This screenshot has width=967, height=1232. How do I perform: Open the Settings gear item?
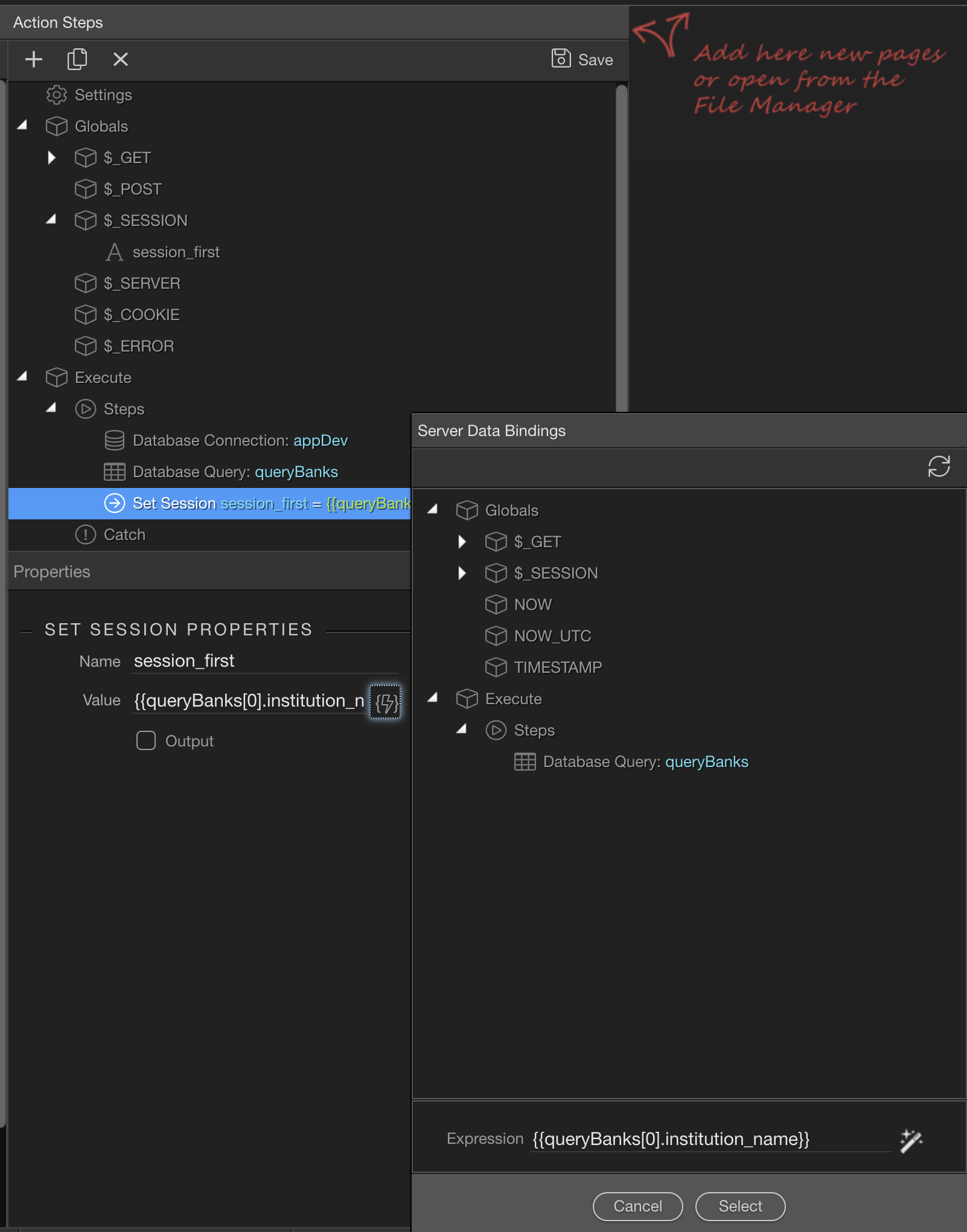click(x=89, y=95)
